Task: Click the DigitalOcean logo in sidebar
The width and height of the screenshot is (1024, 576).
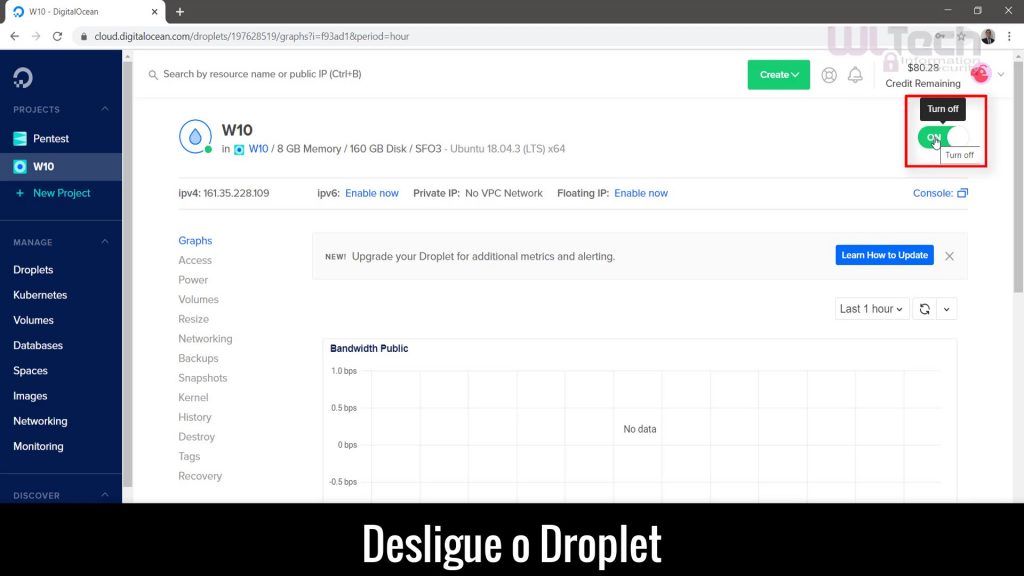Action: (x=23, y=78)
